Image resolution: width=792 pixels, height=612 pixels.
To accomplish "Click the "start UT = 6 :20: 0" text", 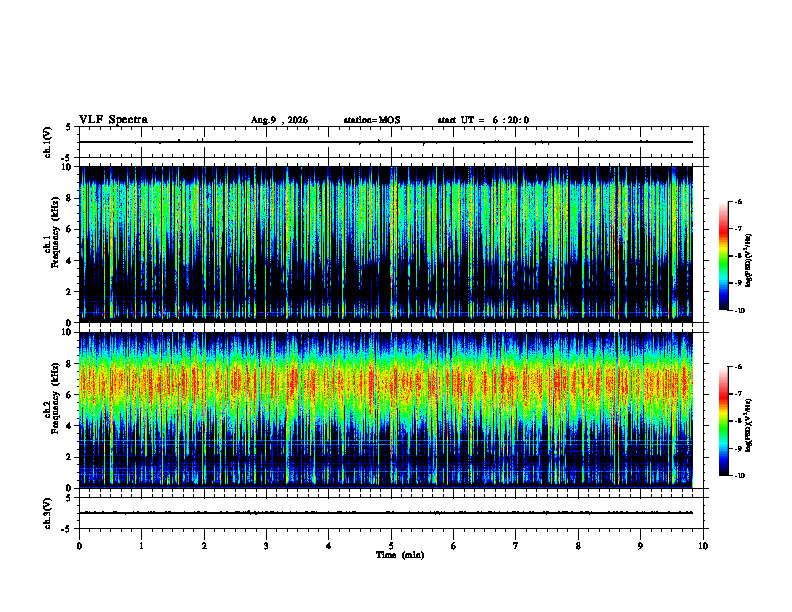I will [x=483, y=120].
